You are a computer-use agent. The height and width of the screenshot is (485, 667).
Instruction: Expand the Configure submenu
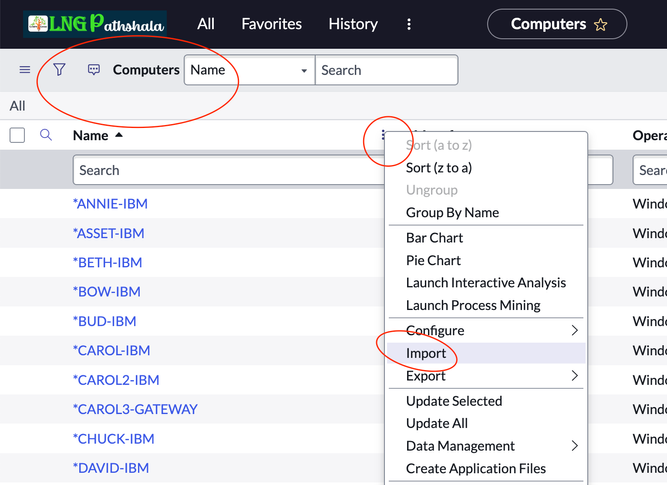[486, 331]
